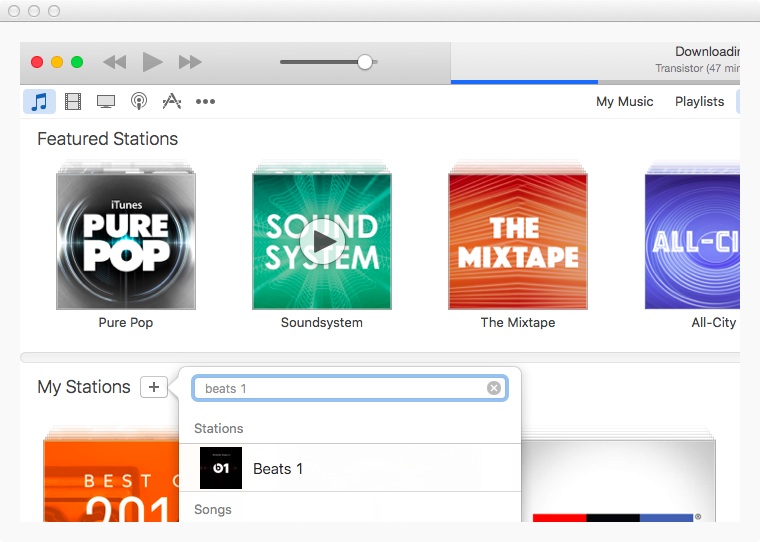The image size is (760, 542).
Task: Click the iTunes green zoom button
Action: tap(77, 62)
